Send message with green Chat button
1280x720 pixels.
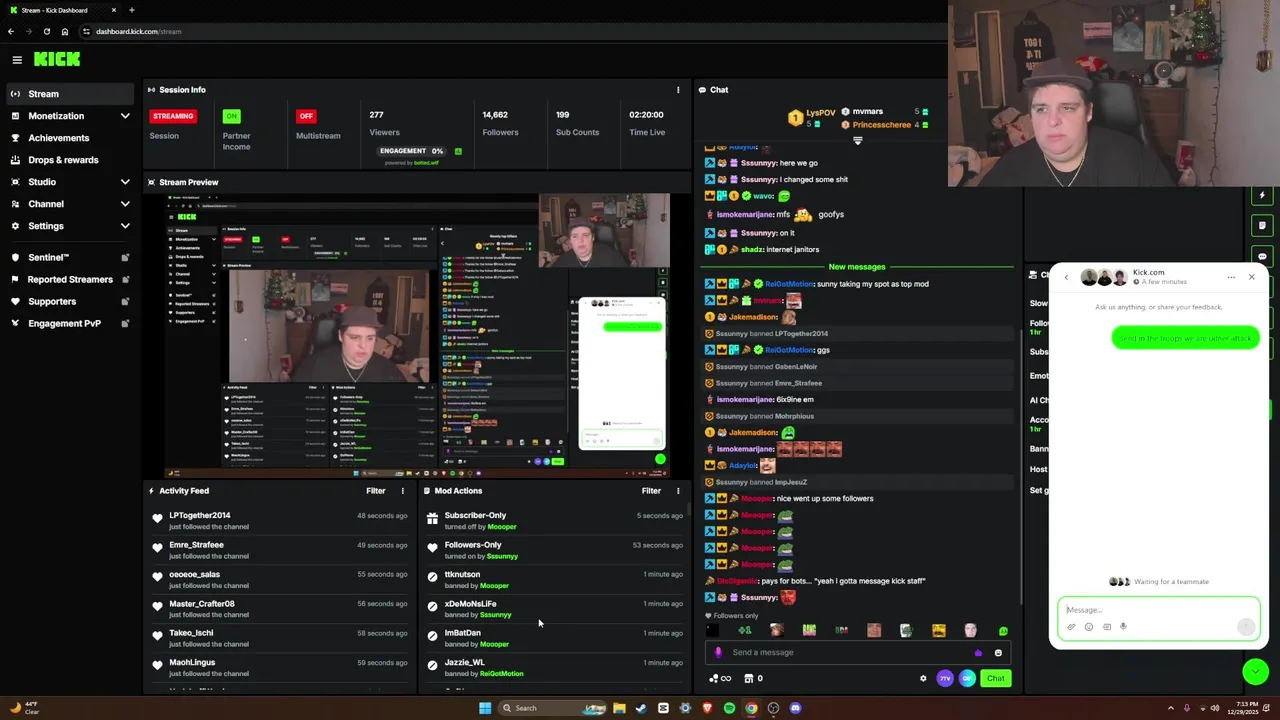995,678
